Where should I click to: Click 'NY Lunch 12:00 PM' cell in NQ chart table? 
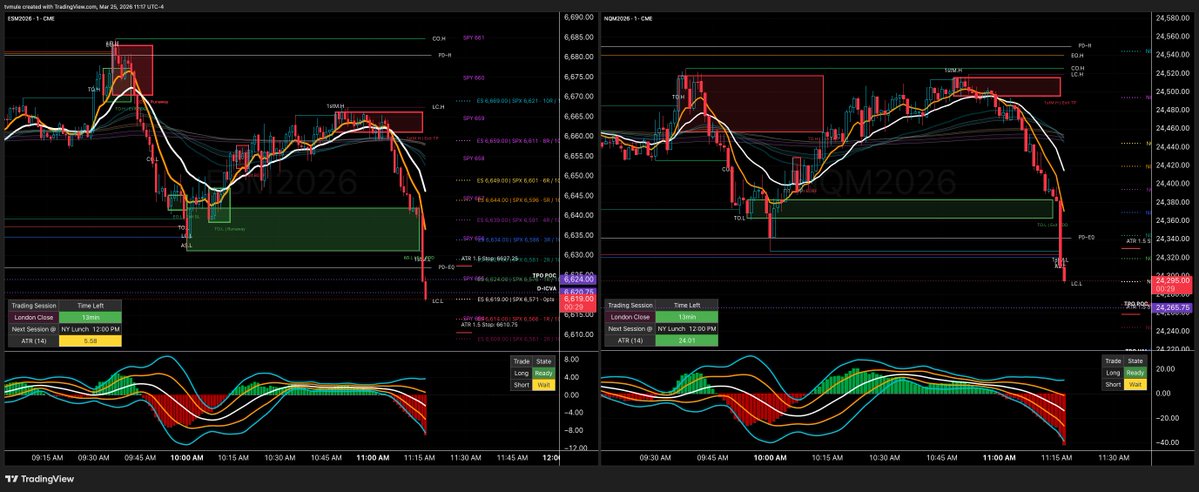687,328
